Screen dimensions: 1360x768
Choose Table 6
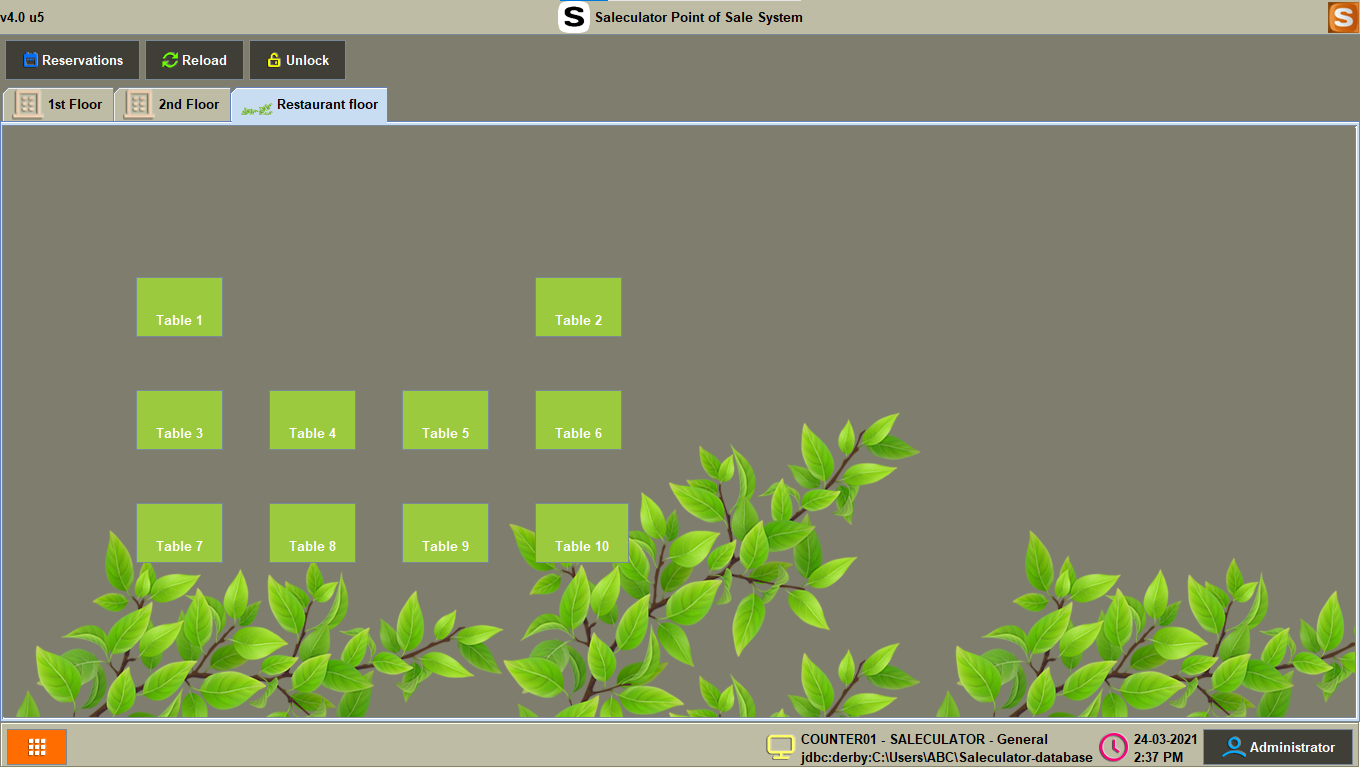point(578,420)
